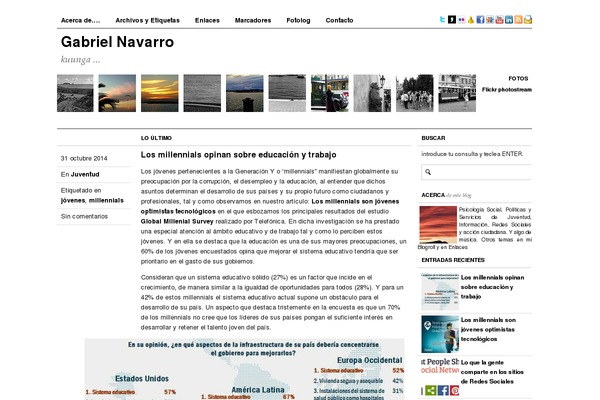Click the 'BUSCAR' heading
Image resolution: width=600 pixels, height=400 pixels.
433,138
